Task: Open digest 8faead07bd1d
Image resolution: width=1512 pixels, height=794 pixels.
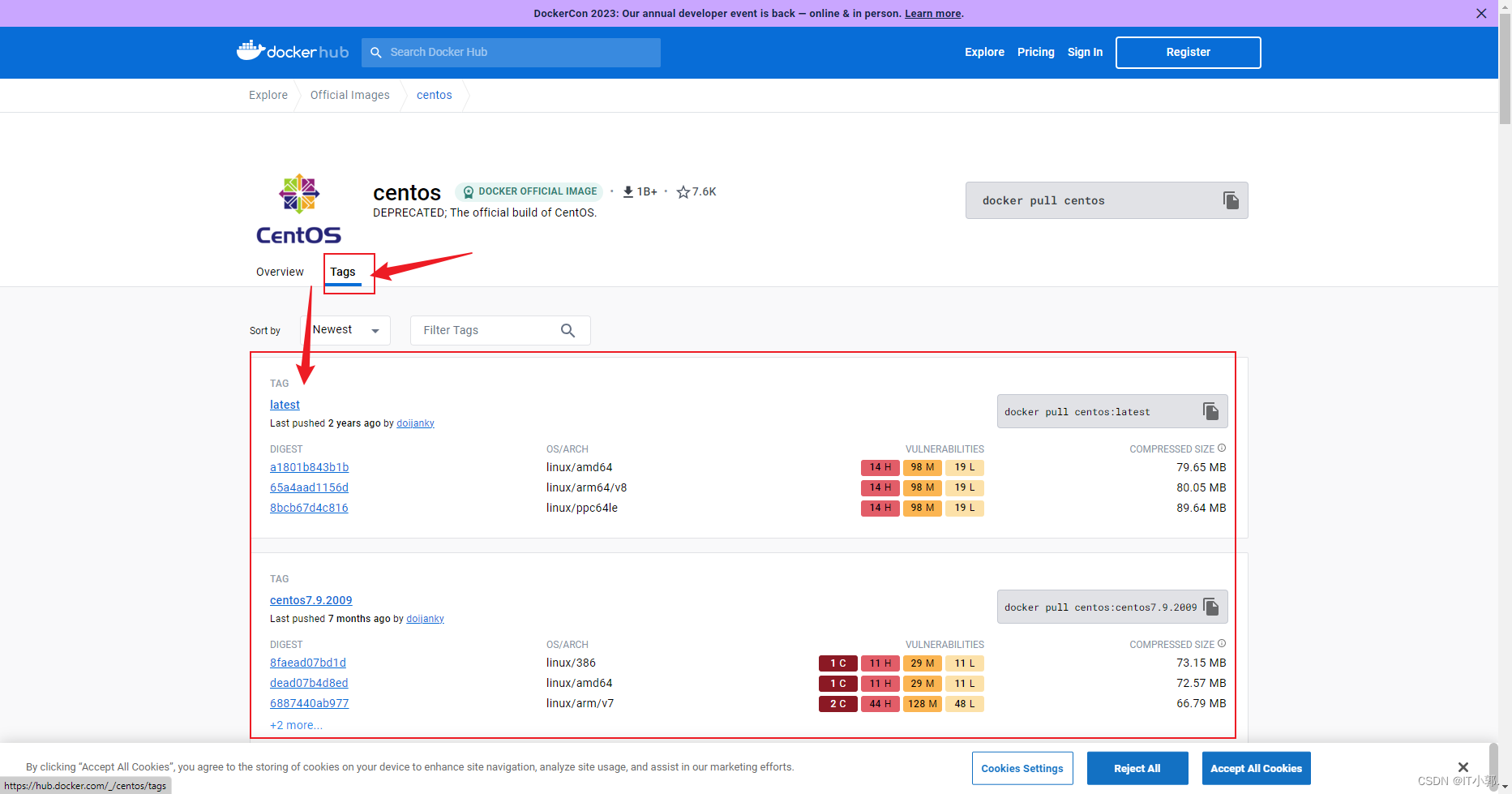Action: [308, 663]
